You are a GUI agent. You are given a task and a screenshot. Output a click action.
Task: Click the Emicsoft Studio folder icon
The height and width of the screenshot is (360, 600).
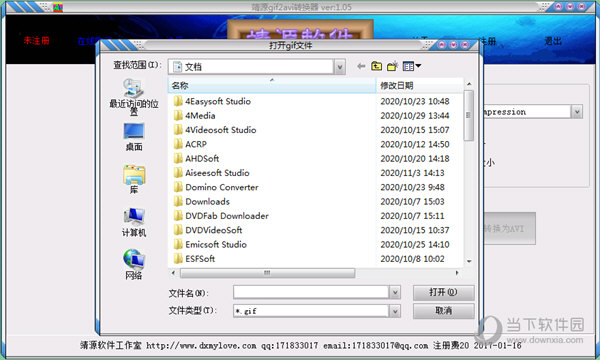tap(178, 244)
